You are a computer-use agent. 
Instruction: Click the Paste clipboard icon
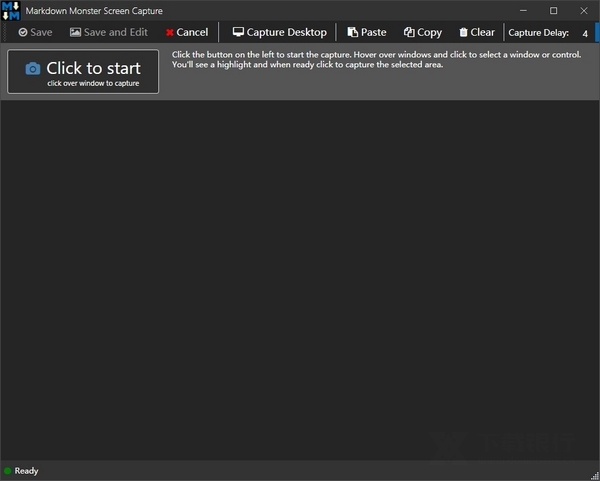coord(352,33)
